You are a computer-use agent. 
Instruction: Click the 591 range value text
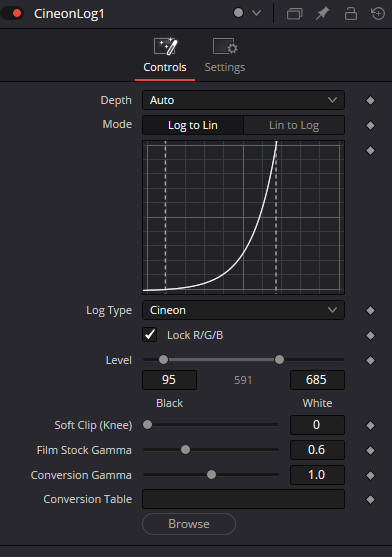pyautogui.click(x=243, y=380)
